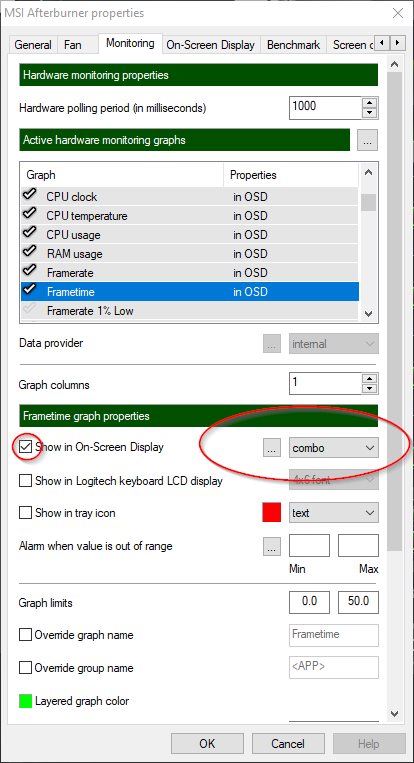This screenshot has height=763, width=414.
Task: Open the tray icon text dropdown
Action: point(334,513)
